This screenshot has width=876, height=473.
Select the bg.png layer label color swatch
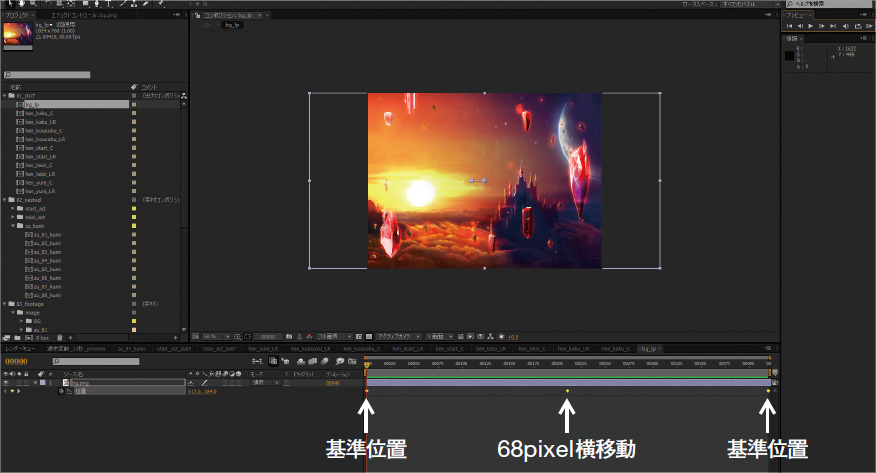pos(42,383)
